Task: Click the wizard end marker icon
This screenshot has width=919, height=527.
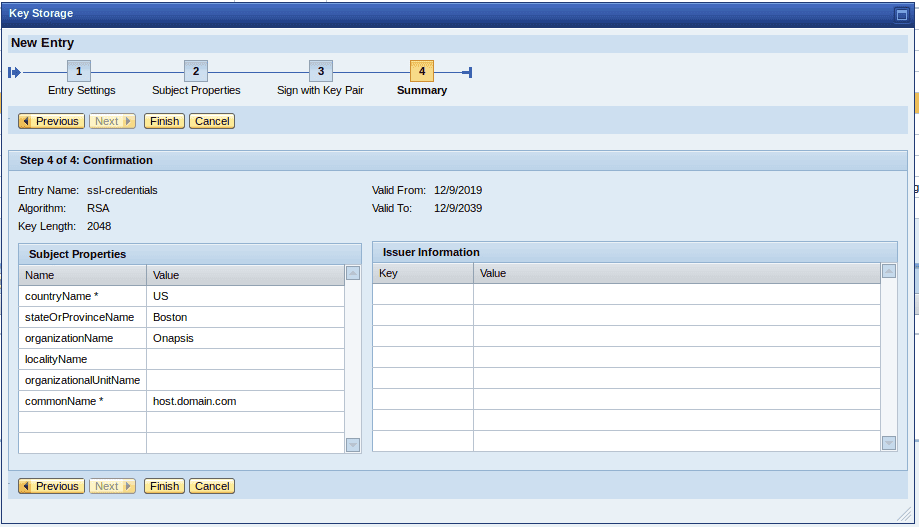Action: pyautogui.click(x=467, y=72)
